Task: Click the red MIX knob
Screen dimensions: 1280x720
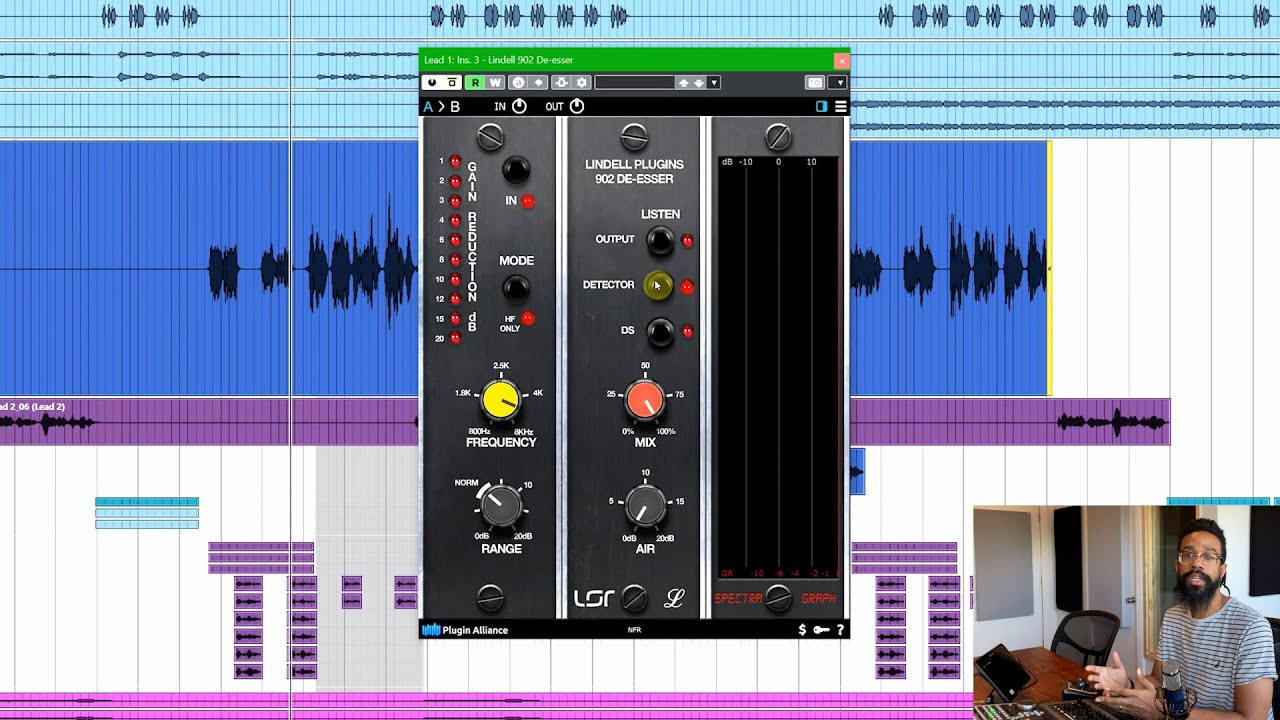Action: (x=645, y=401)
